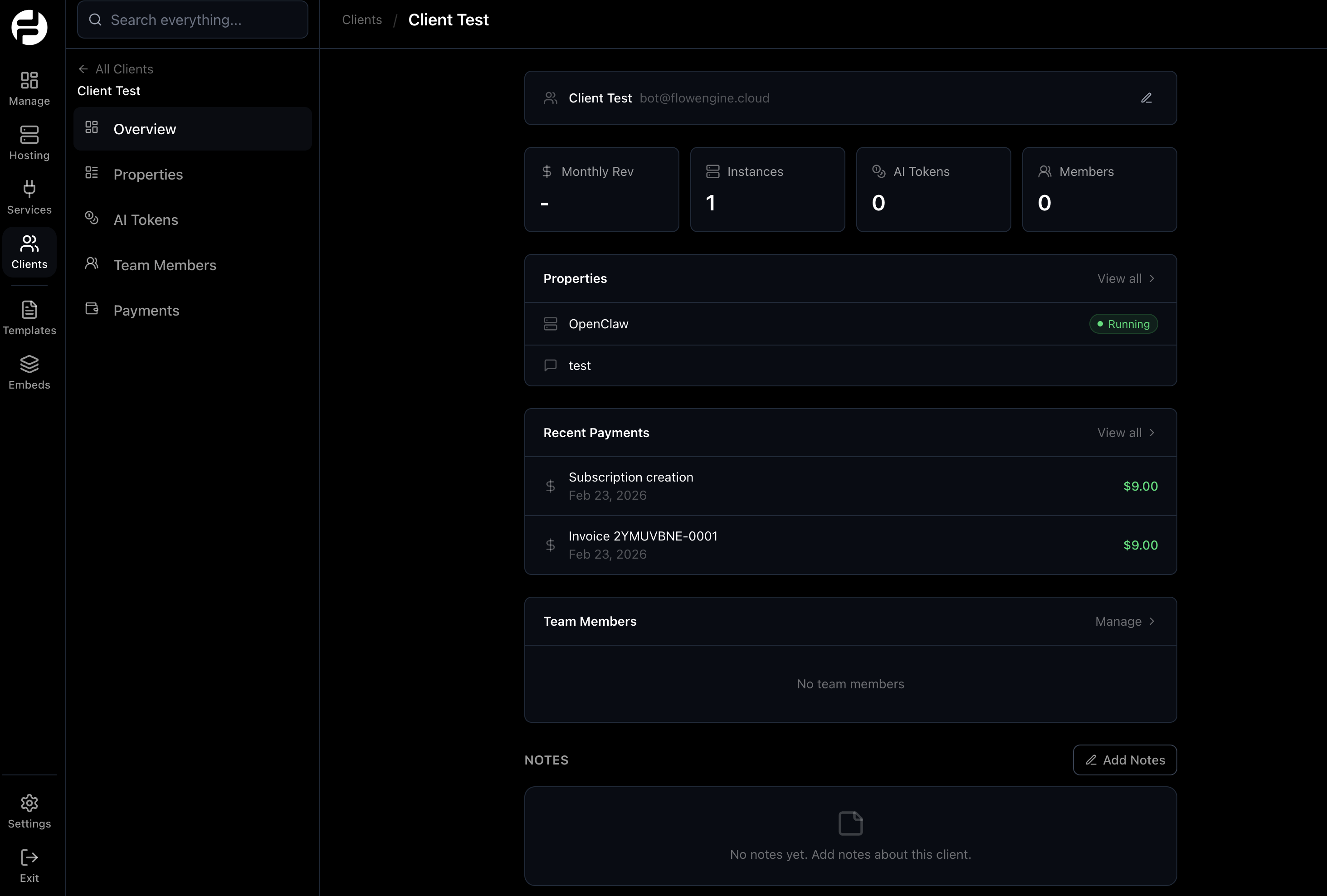Open Services from the left sidebar
The width and height of the screenshot is (1327, 896).
[x=29, y=197]
